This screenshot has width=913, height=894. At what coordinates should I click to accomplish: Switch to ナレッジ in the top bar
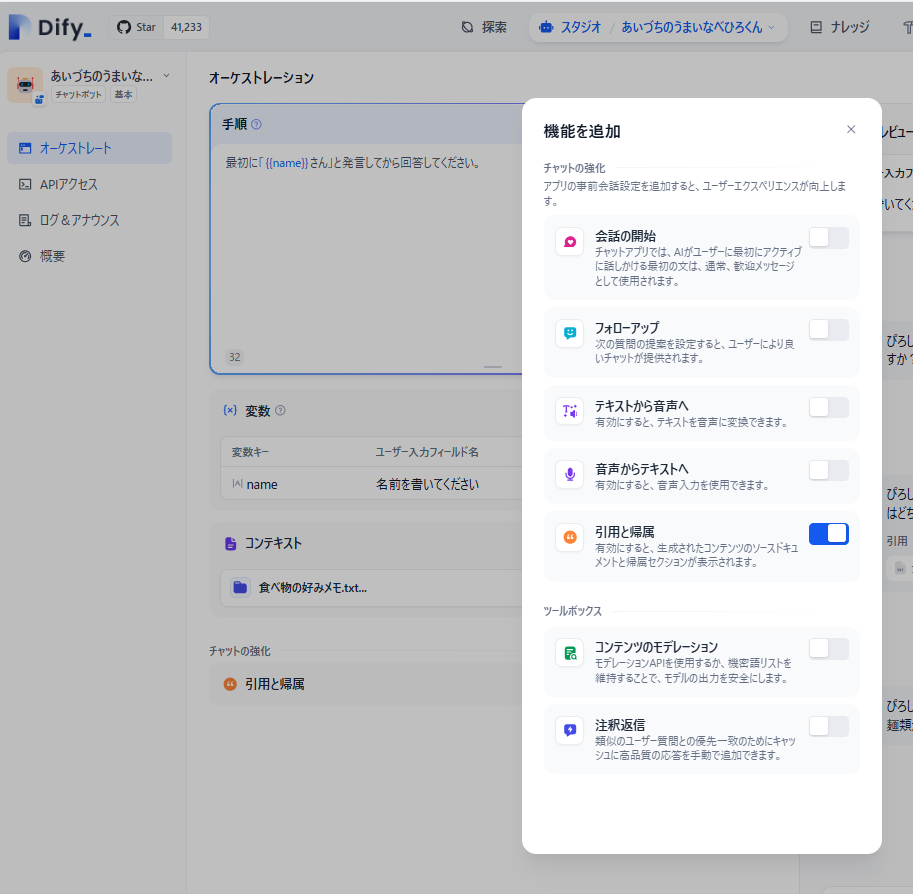point(842,27)
